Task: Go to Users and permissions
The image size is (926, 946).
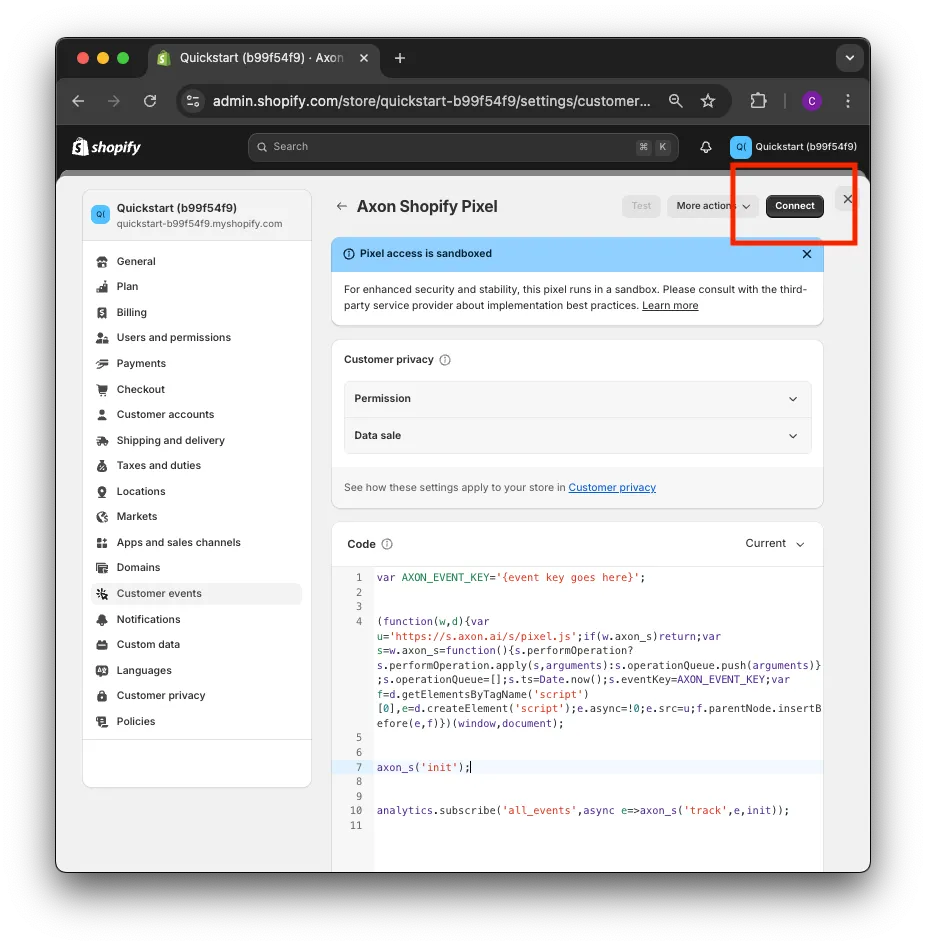Action: click(196, 338)
